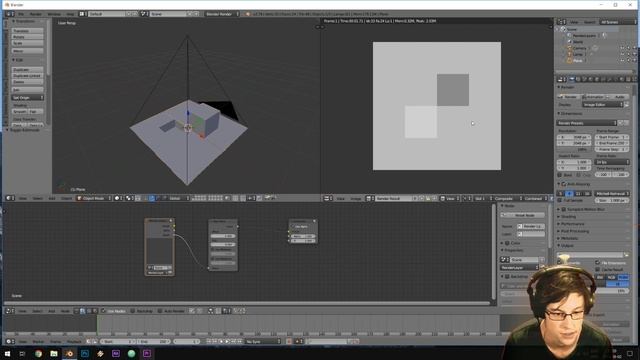Image resolution: width=640 pixels, height=360 pixels.
Task: Click the pivot point icon in 3D header
Action: (x=129, y=198)
